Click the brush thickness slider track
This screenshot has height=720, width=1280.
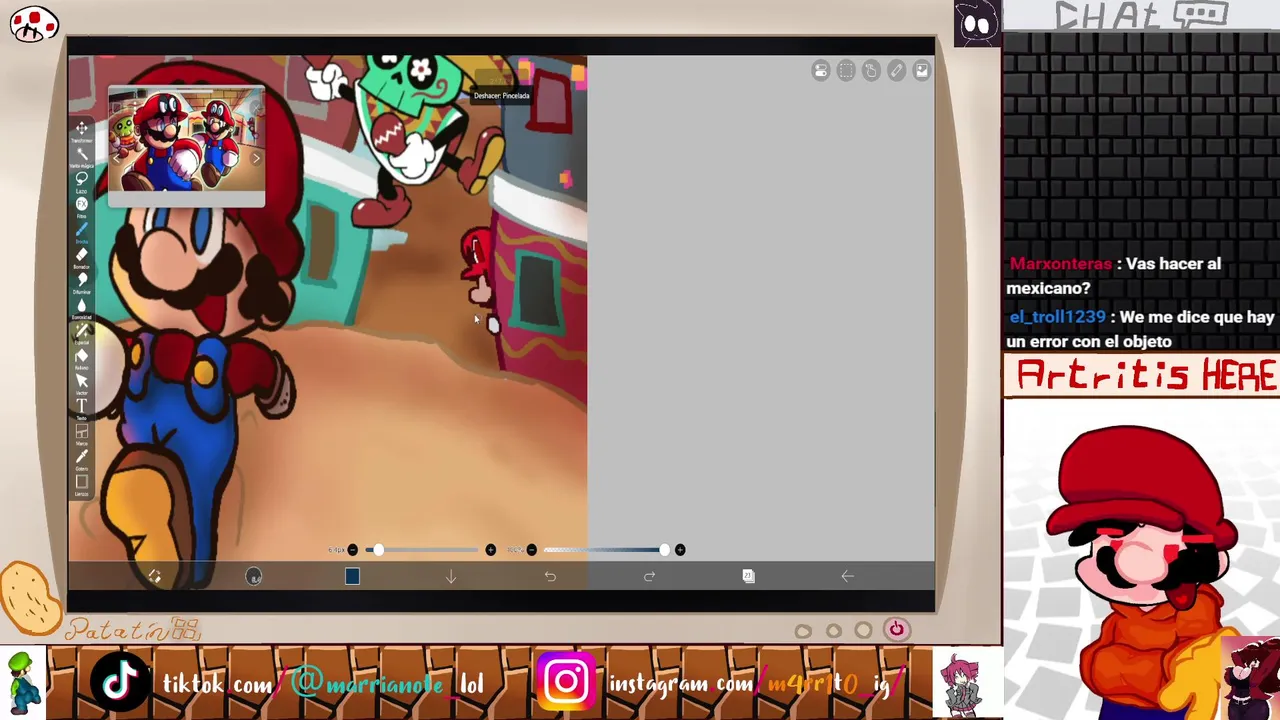tap(421, 550)
